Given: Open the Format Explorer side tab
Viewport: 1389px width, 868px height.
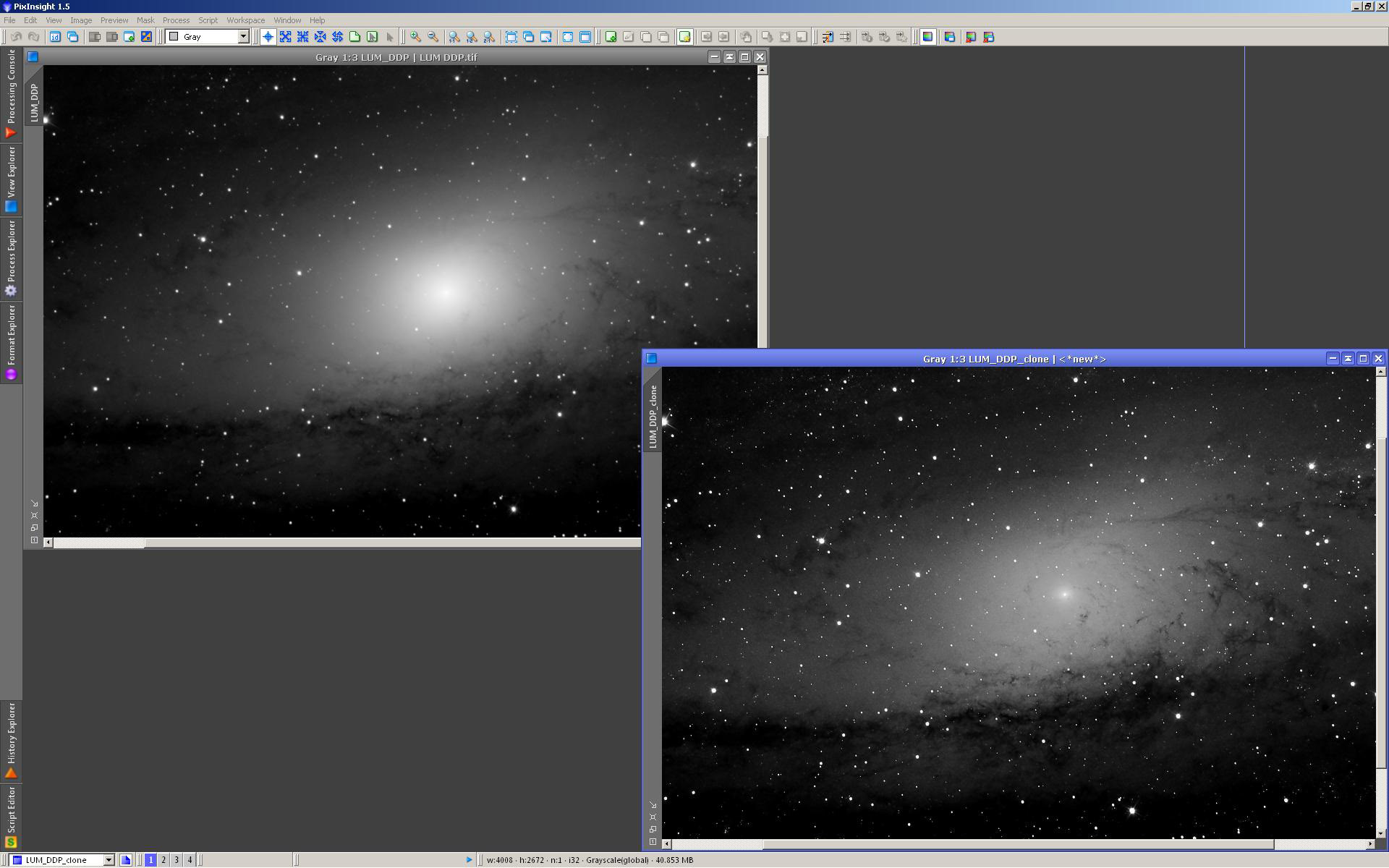Looking at the screenshot, I should [x=11, y=342].
